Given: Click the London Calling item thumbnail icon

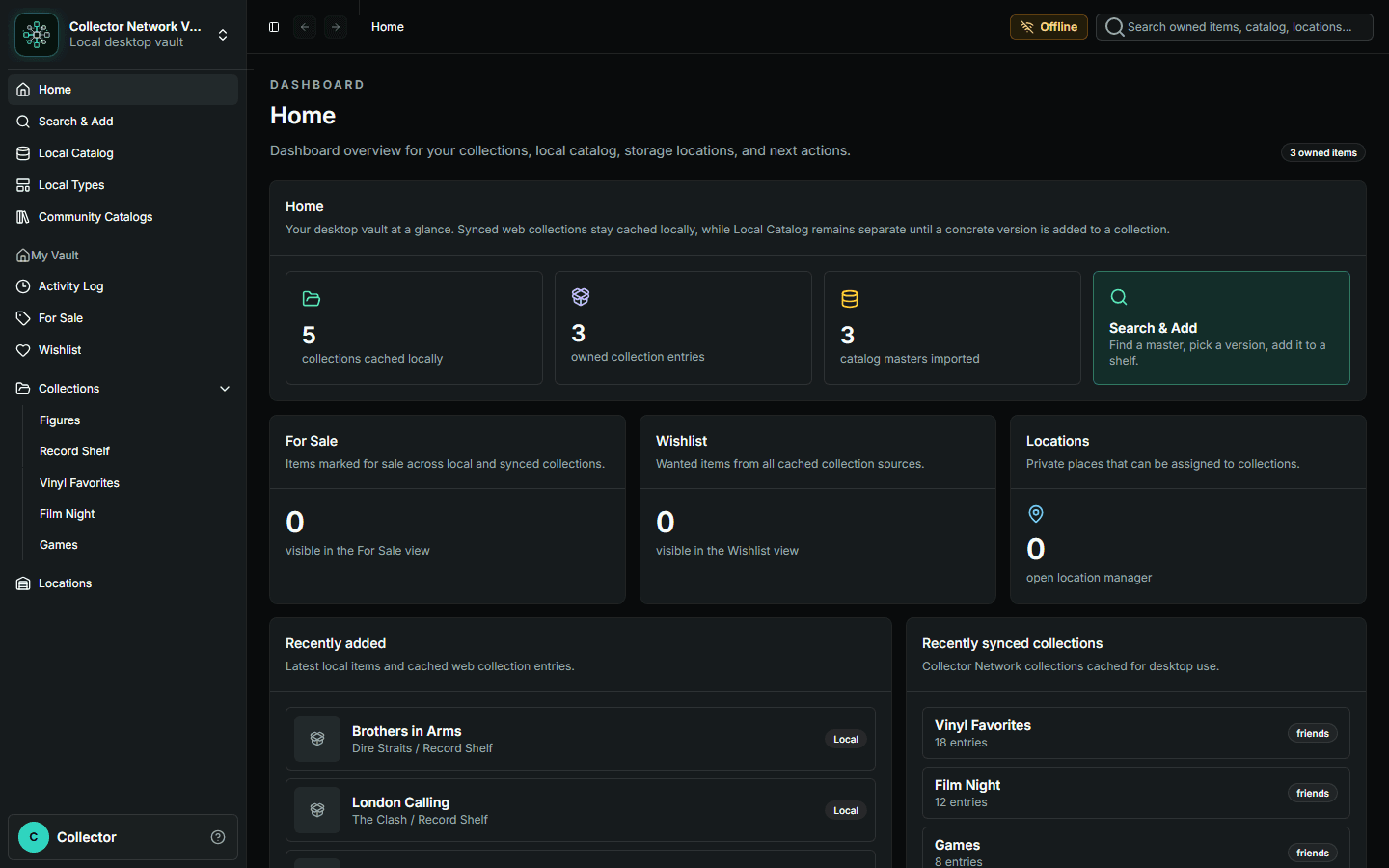Looking at the screenshot, I should tap(317, 810).
